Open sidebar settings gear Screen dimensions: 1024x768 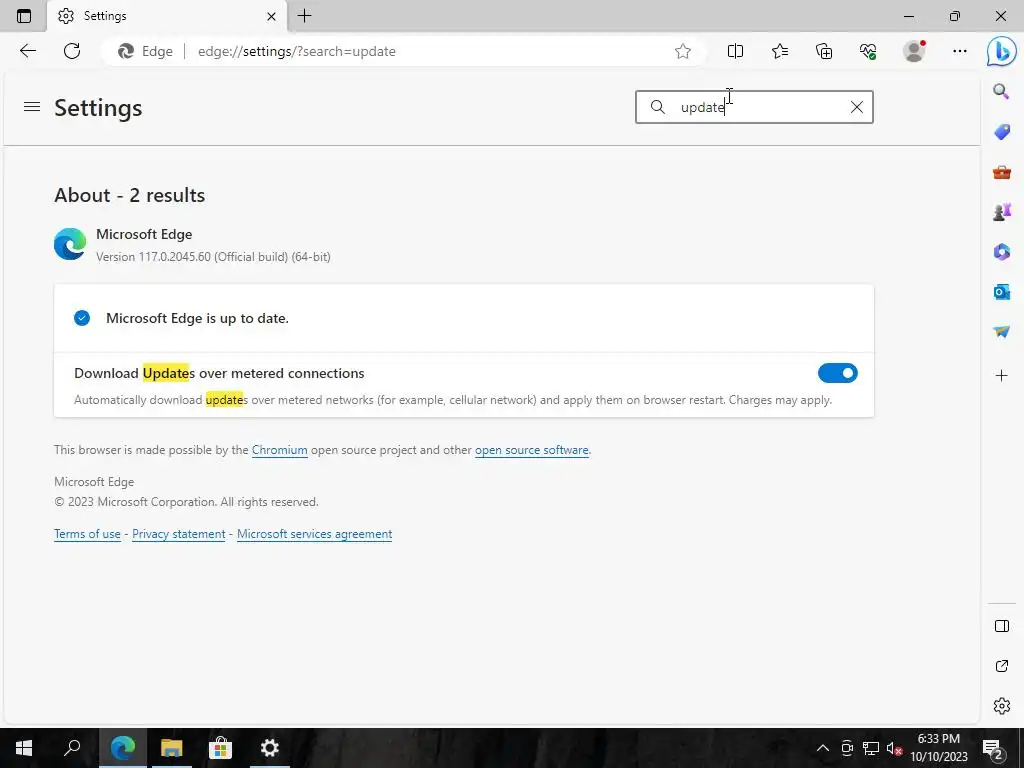click(x=1001, y=706)
